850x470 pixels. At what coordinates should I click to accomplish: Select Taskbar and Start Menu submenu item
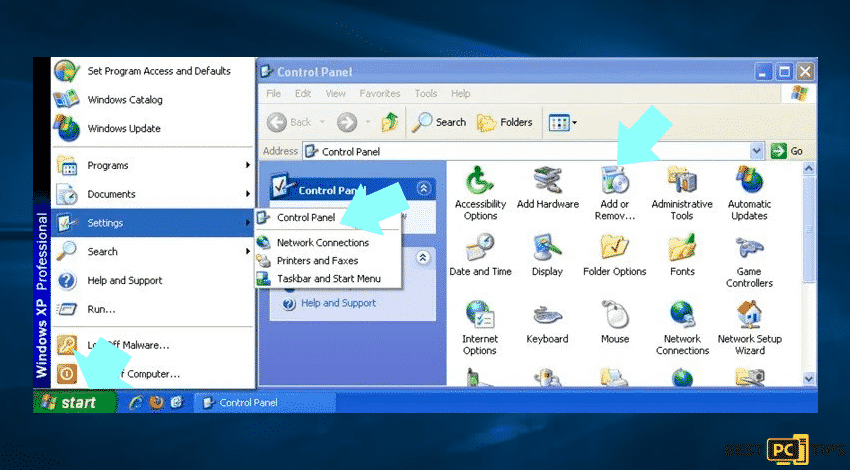coord(327,279)
